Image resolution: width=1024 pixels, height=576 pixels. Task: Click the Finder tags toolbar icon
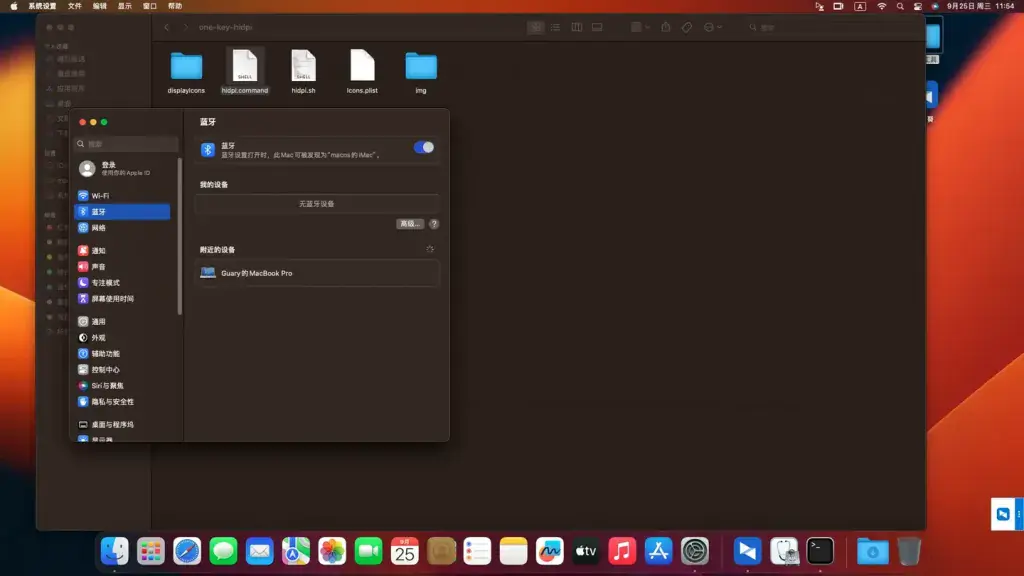(686, 27)
